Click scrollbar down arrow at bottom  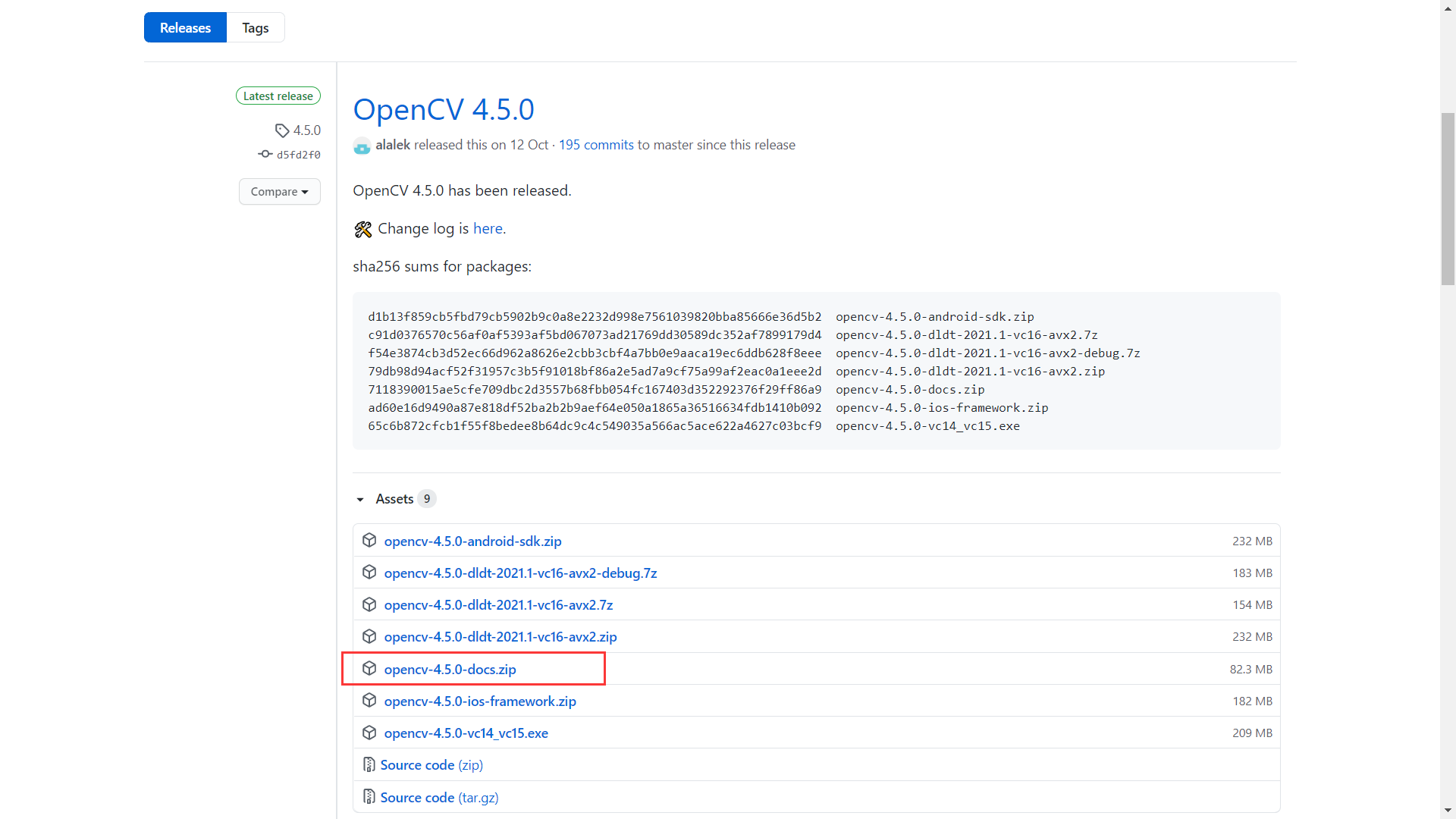click(1448, 811)
